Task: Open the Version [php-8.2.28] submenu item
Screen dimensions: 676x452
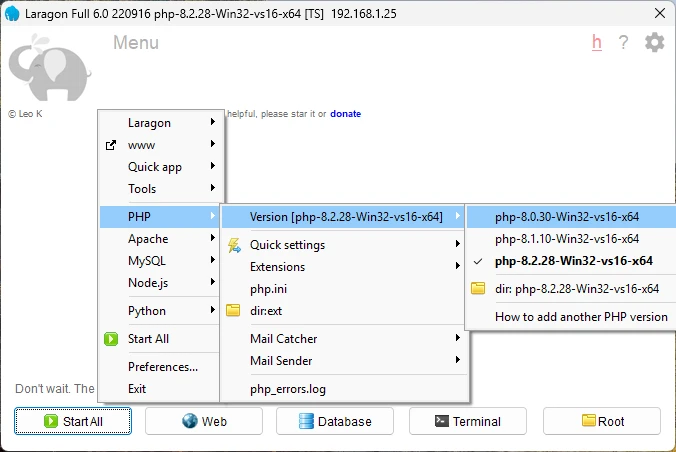Action: (344, 217)
